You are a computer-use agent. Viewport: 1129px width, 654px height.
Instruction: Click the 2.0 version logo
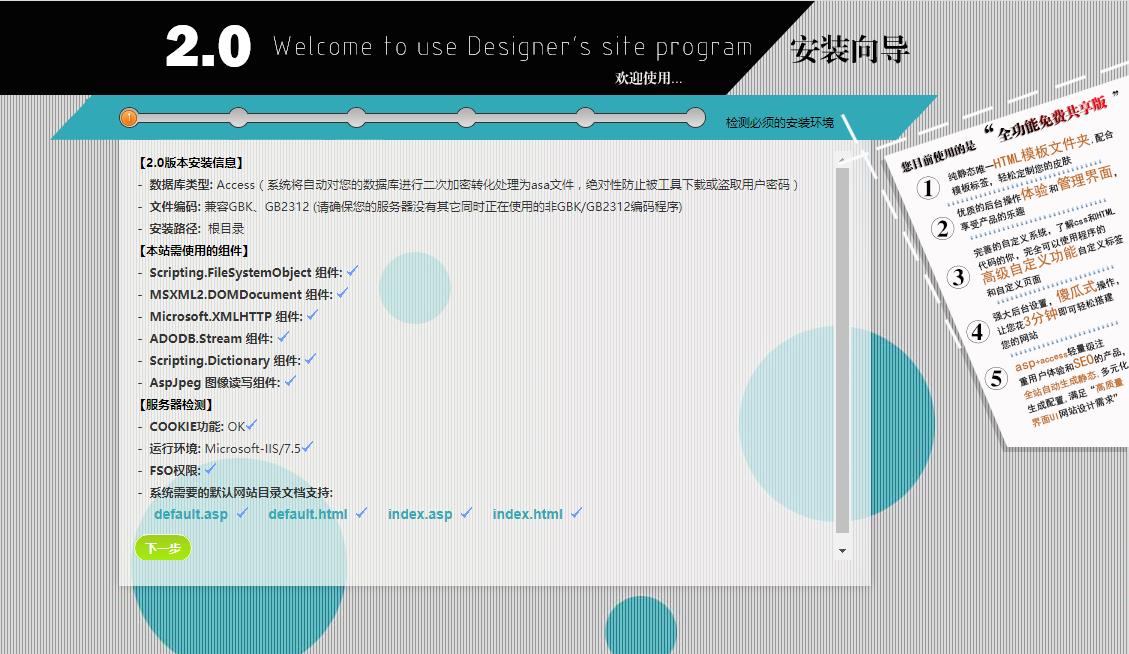coord(208,48)
